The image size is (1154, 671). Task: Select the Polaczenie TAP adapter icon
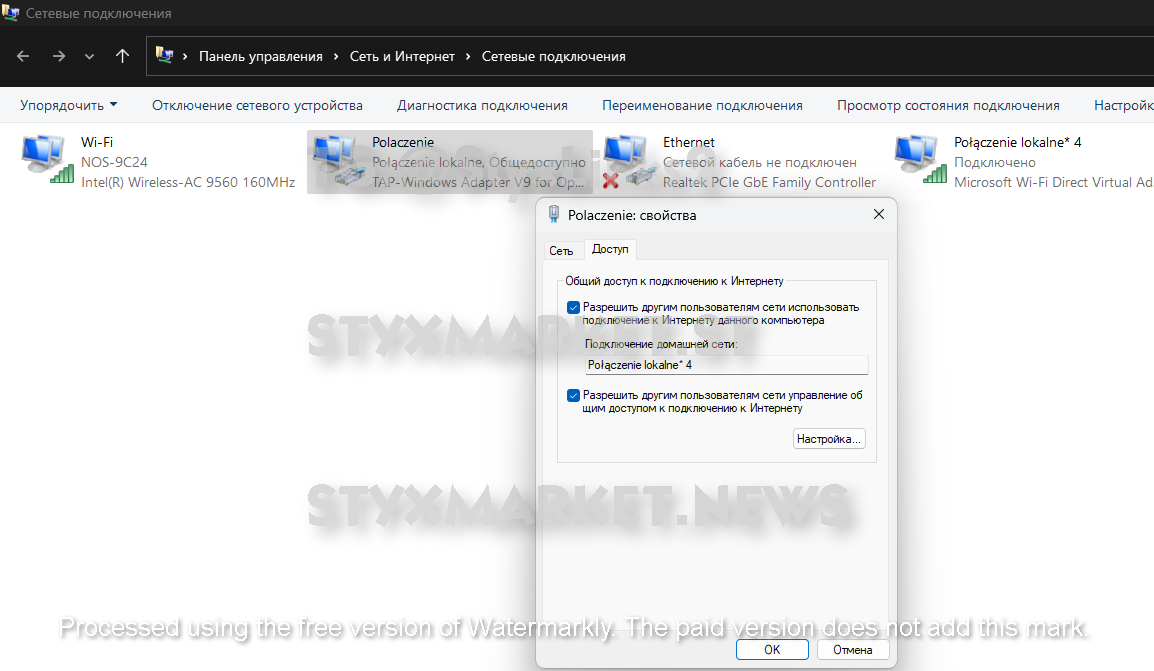click(x=339, y=159)
